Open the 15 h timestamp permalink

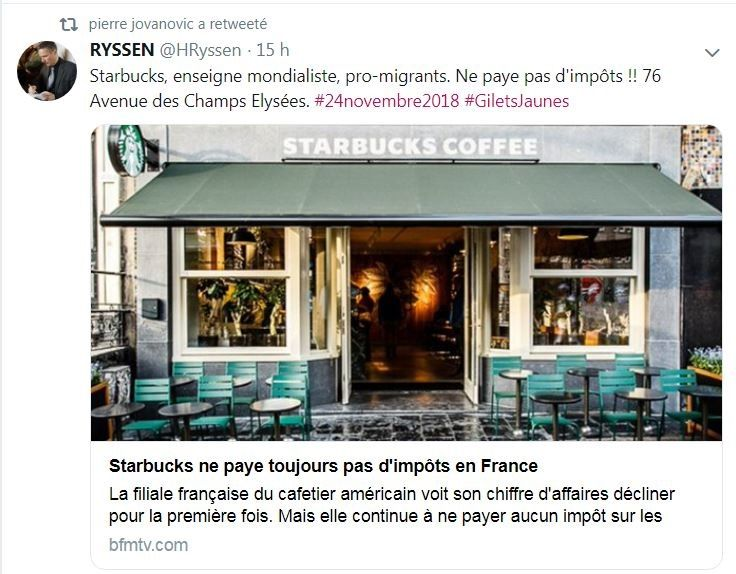(273, 50)
